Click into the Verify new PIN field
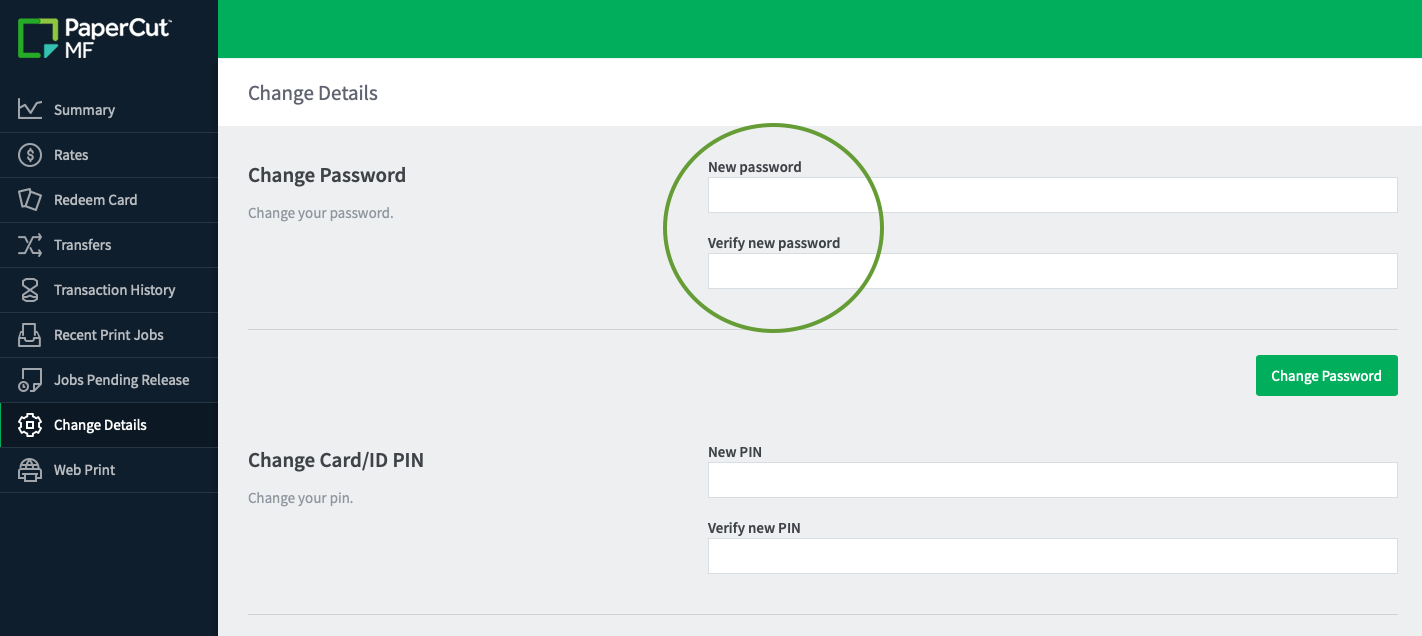1422x636 pixels. point(1052,556)
